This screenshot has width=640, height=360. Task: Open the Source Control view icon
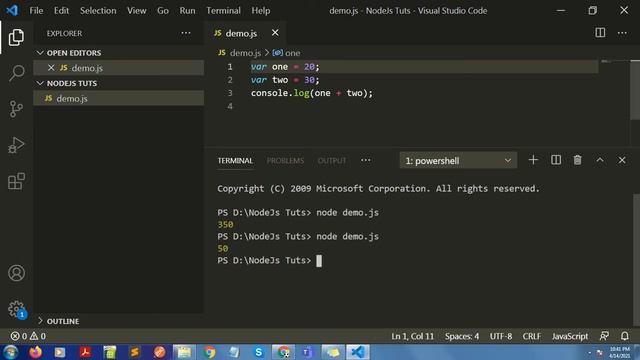tap(16, 109)
